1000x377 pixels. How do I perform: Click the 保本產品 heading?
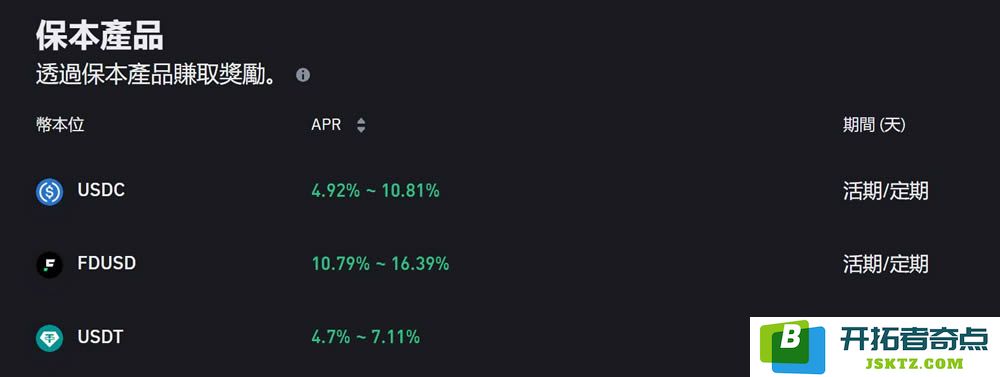tap(99, 35)
